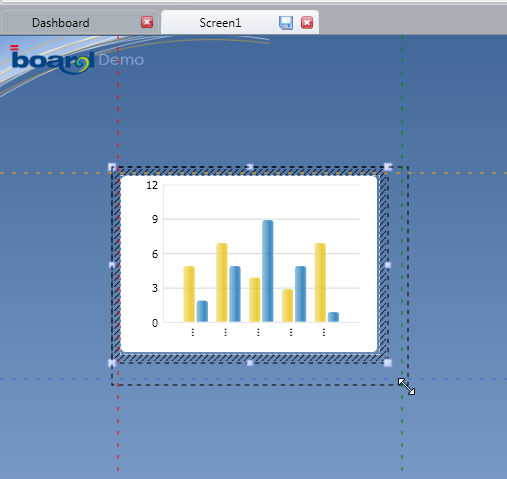Image resolution: width=507 pixels, height=479 pixels.
Task: Switch to the Dashboard tab
Action: [x=61, y=23]
